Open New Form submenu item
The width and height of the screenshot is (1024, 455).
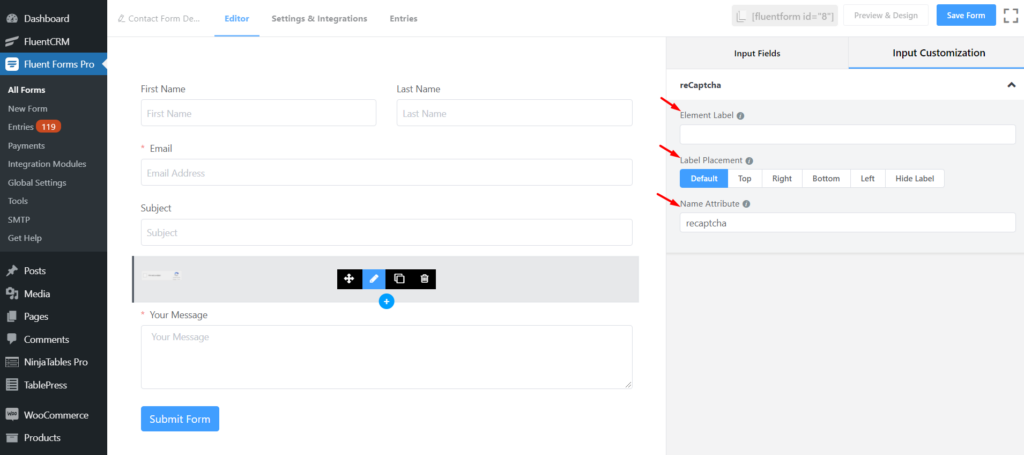tap(27, 108)
